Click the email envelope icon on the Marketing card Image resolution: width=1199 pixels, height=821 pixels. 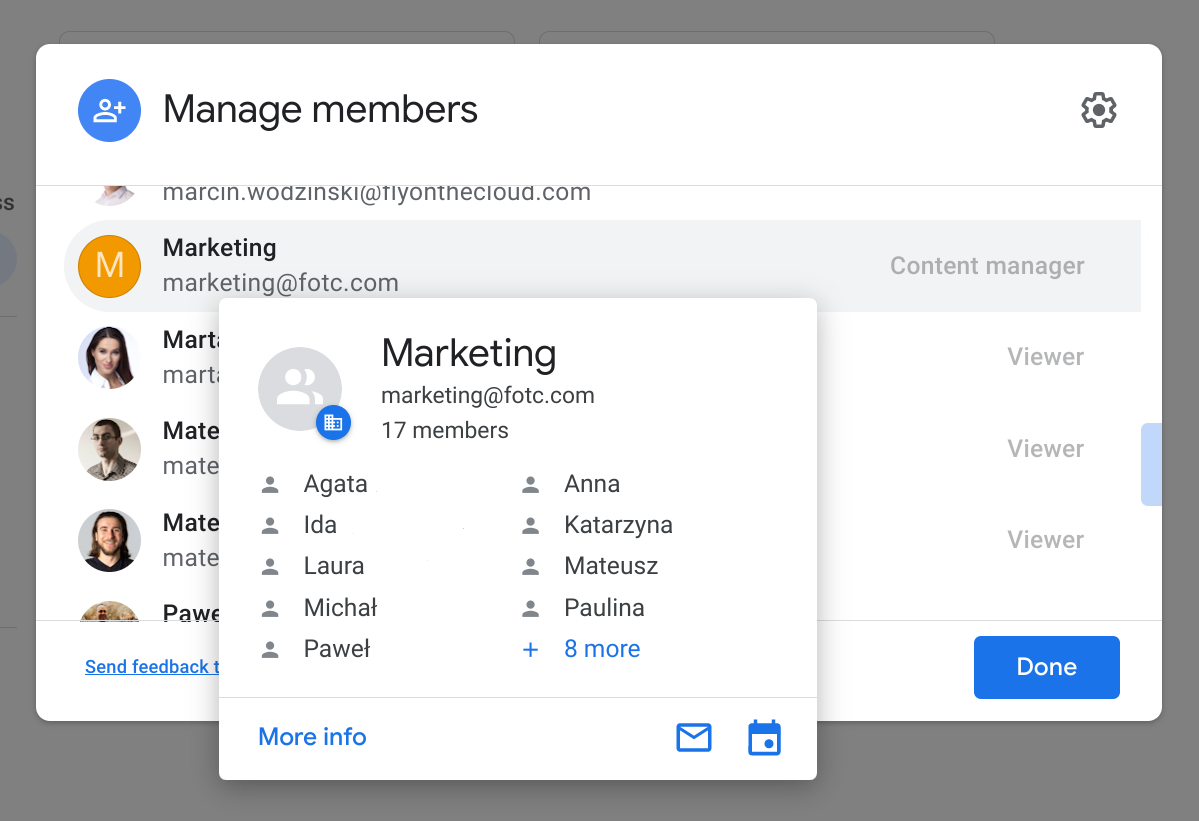pos(693,737)
